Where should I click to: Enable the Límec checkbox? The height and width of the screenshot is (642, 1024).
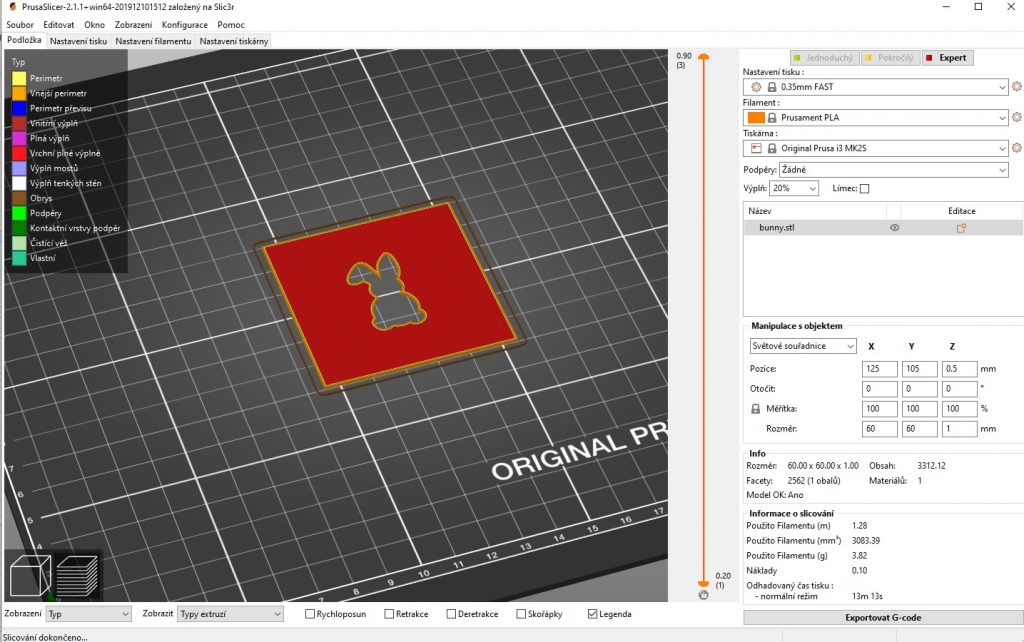point(864,188)
